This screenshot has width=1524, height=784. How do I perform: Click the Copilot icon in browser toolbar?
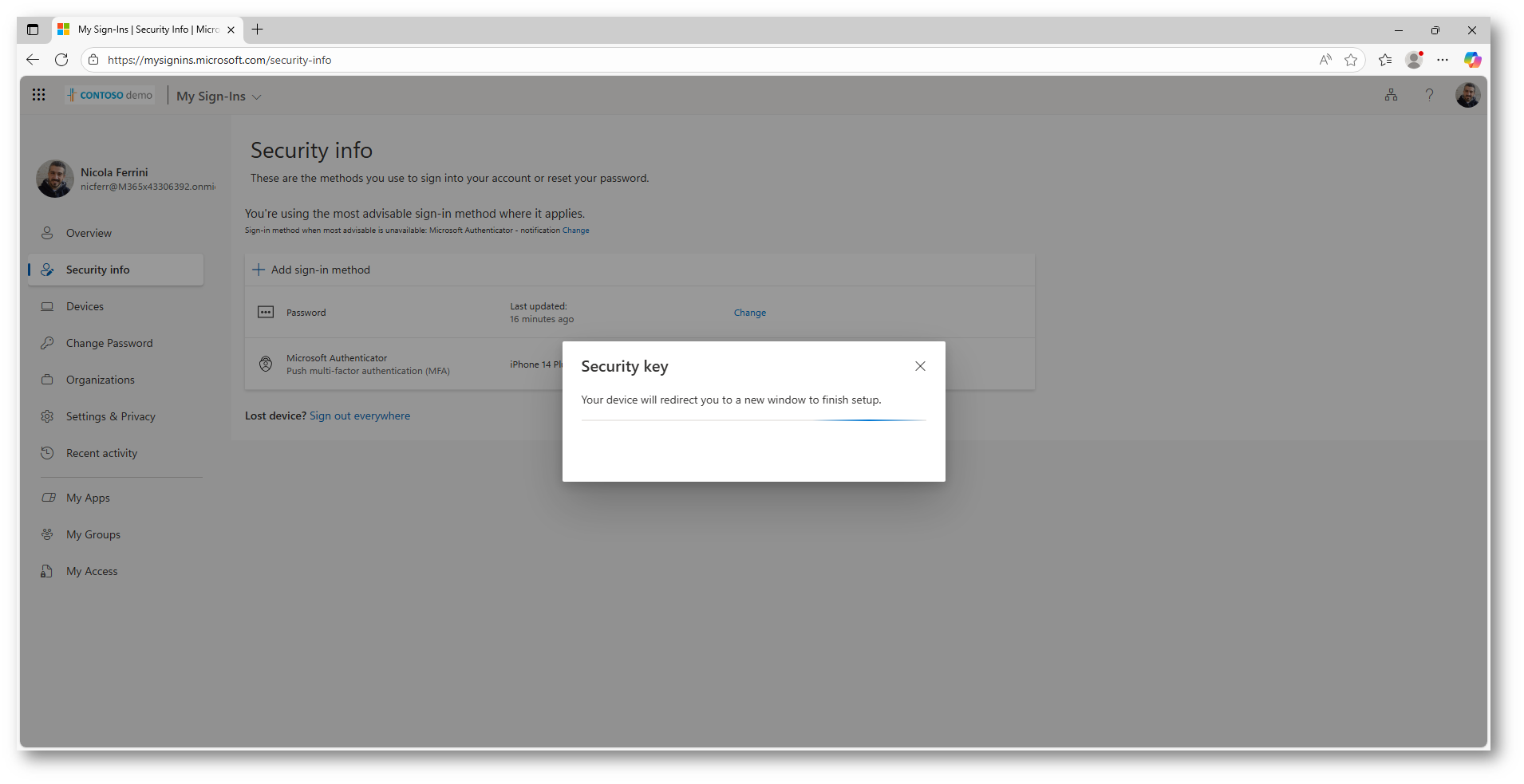[x=1472, y=60]
